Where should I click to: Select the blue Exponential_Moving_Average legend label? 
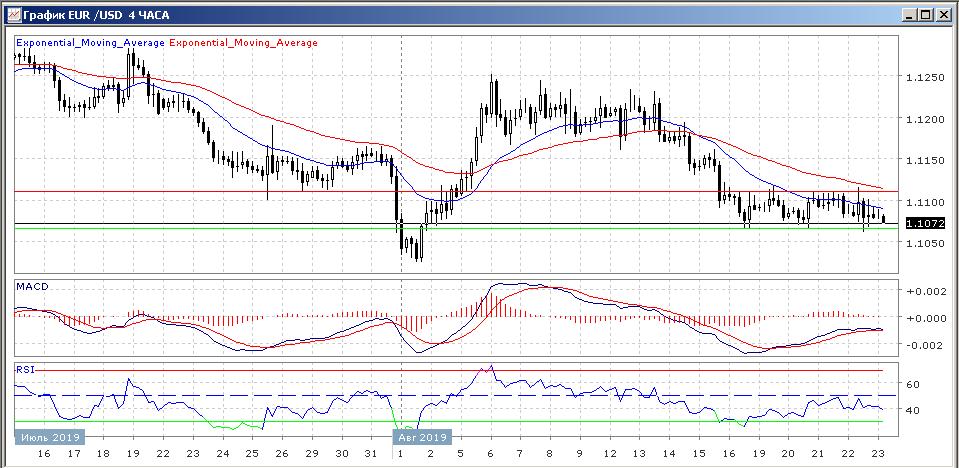coord(91,43)
